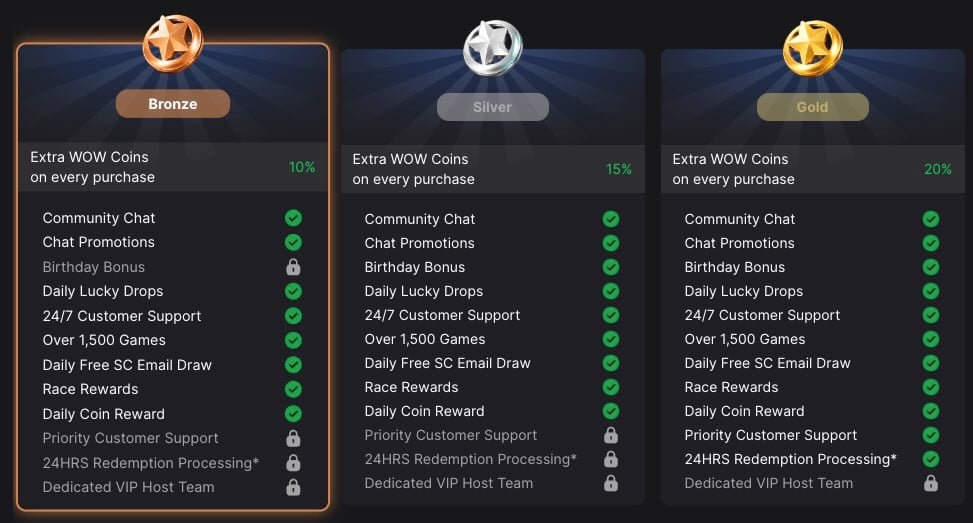
Task: Select the Silver tier badge
Action: coord(493,107)
